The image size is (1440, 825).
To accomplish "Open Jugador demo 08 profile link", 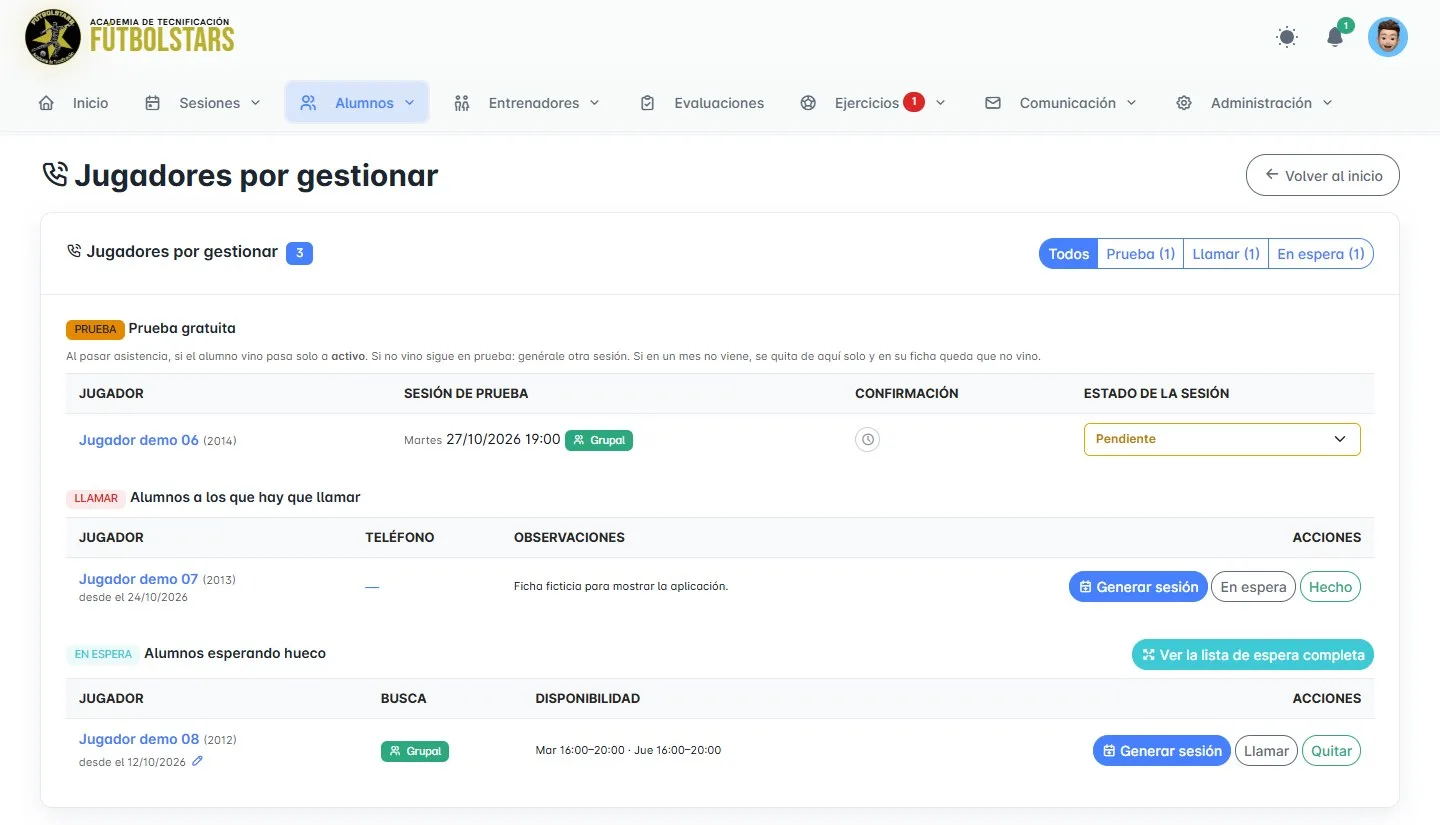I will (x=139, y=739).
